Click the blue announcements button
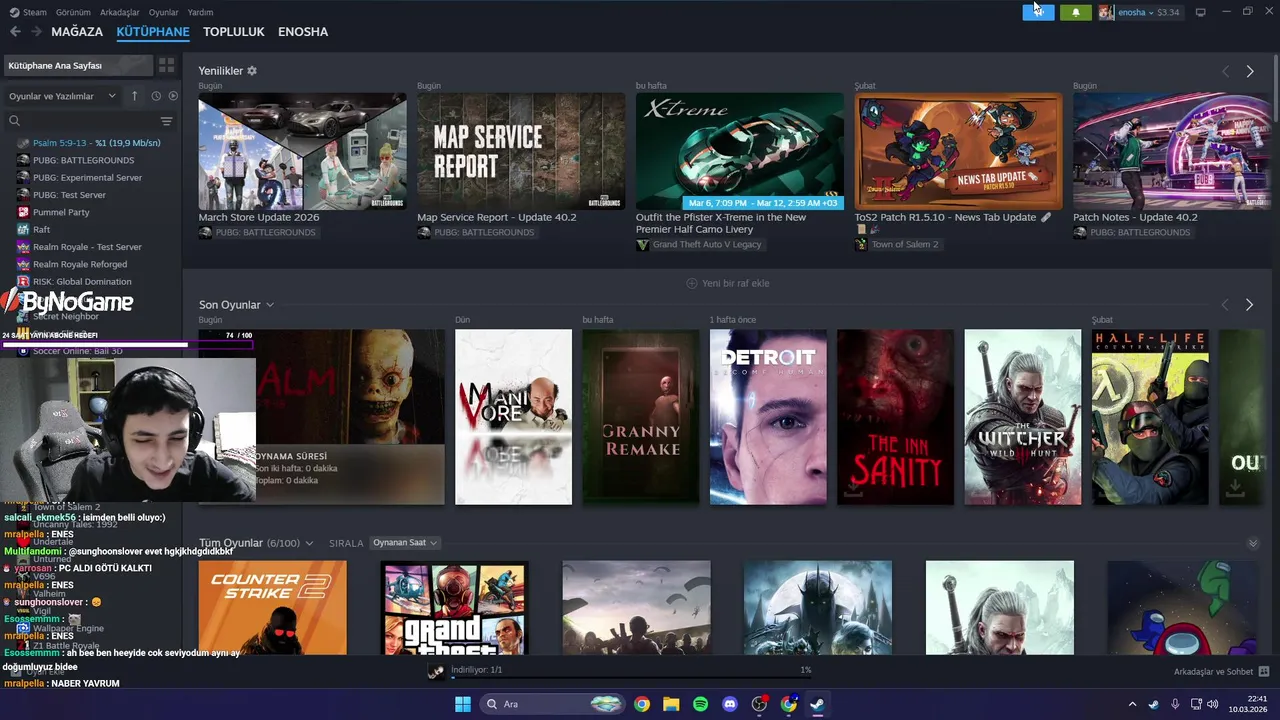The image size is (1280, 720). (1038, 12)
